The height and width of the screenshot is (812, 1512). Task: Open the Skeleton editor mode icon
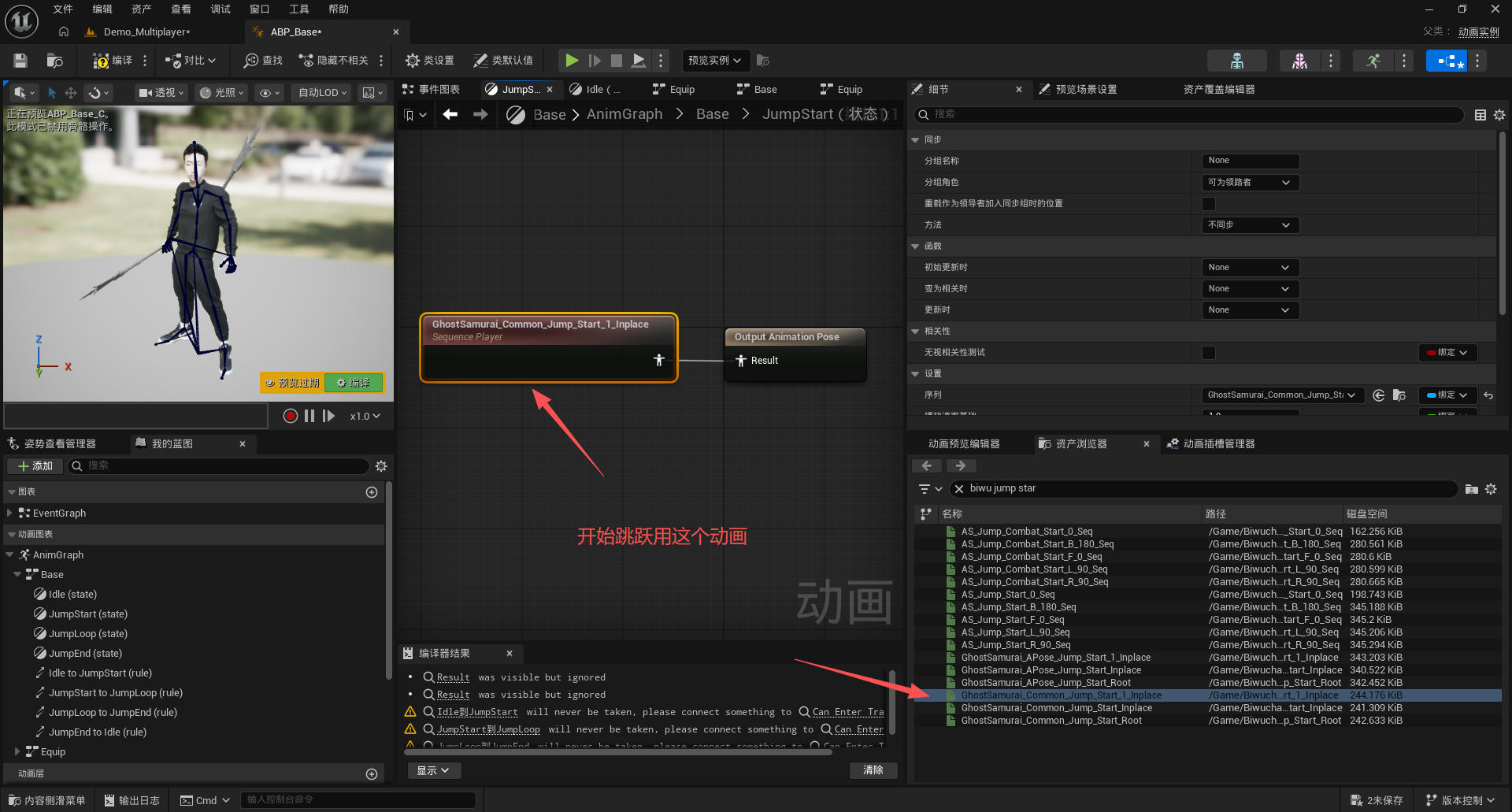click(1236, 61)
